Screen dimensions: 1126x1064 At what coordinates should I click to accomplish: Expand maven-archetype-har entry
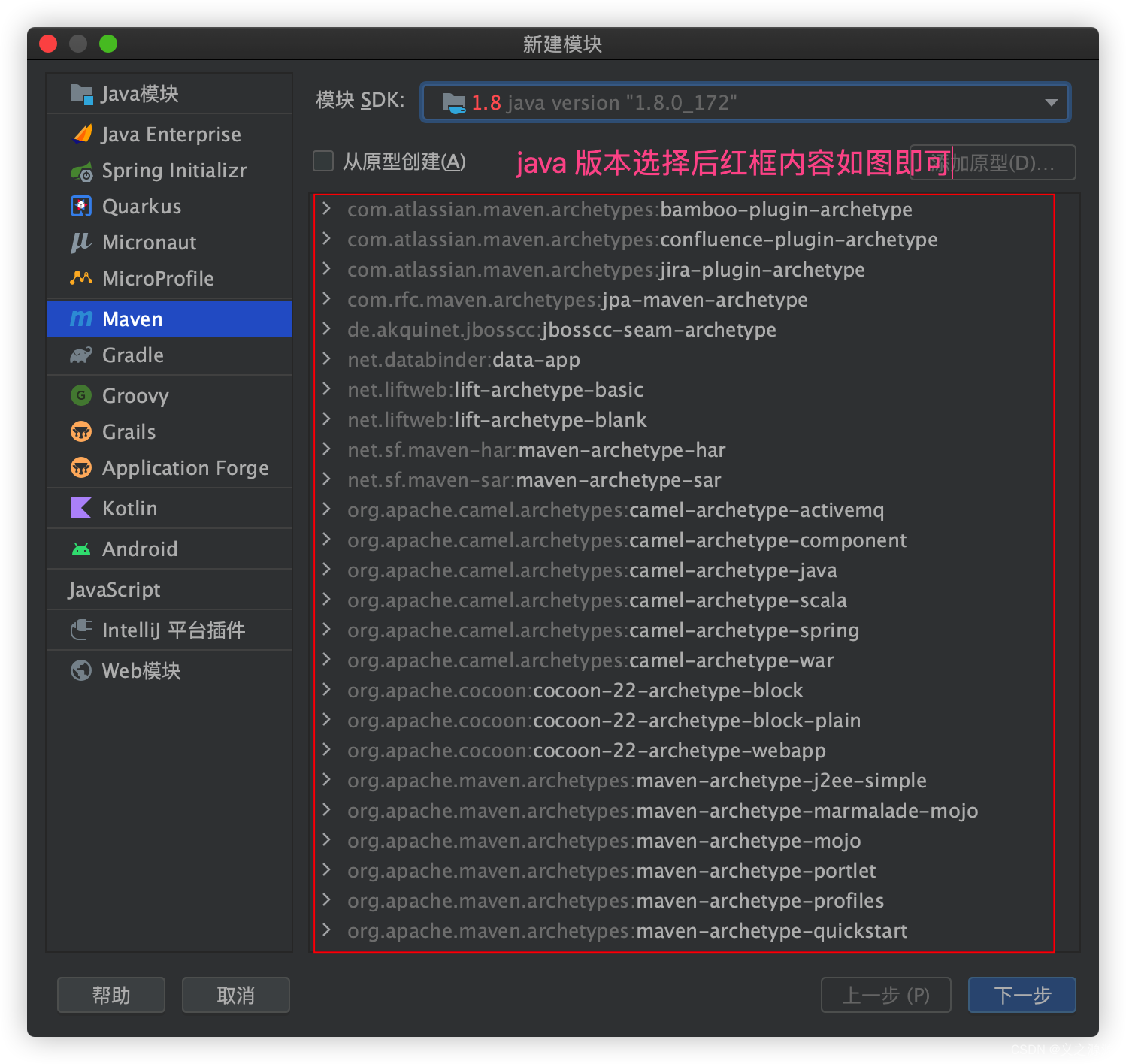click(326, 449)
